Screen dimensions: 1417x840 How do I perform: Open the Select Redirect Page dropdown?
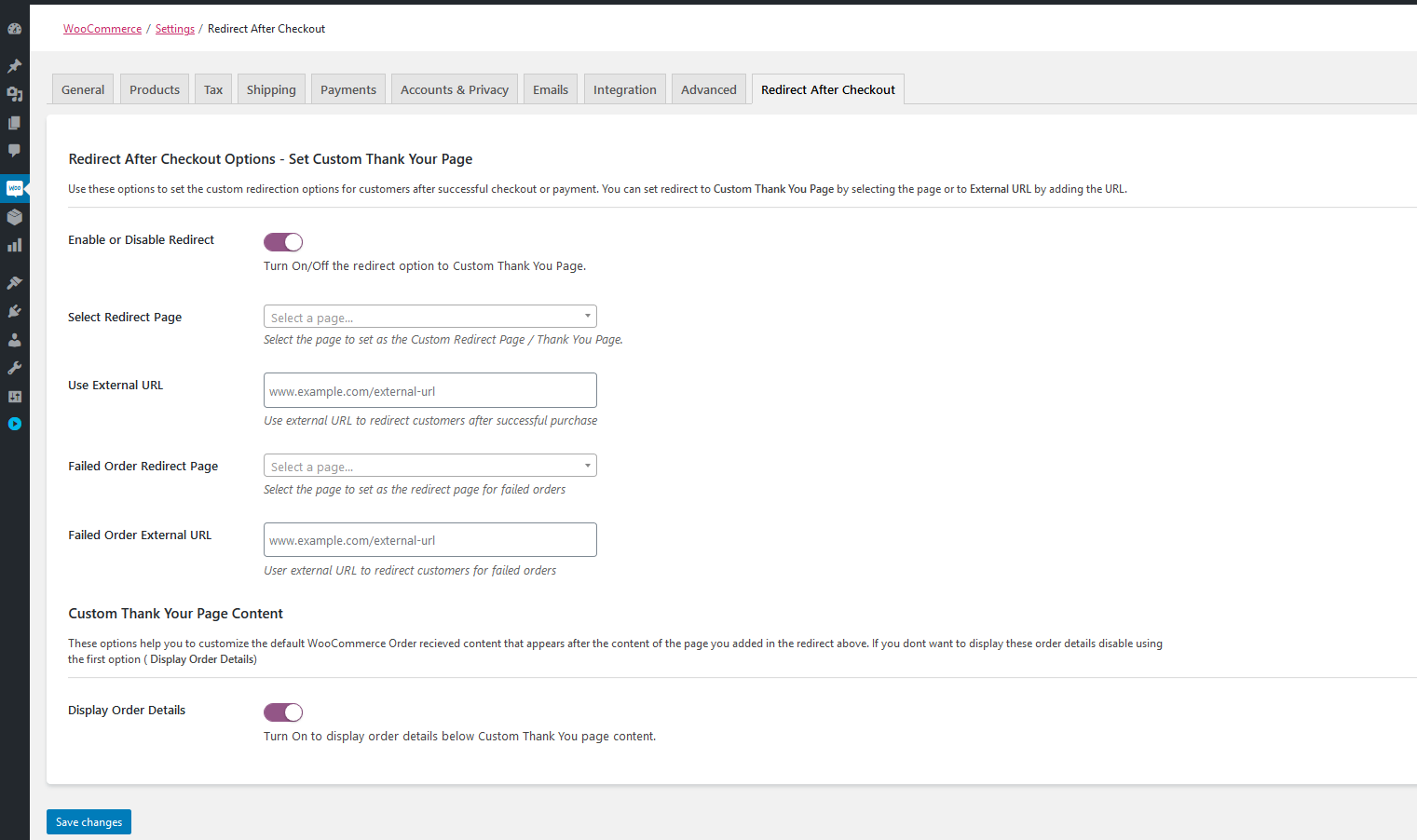coord(429,317)
